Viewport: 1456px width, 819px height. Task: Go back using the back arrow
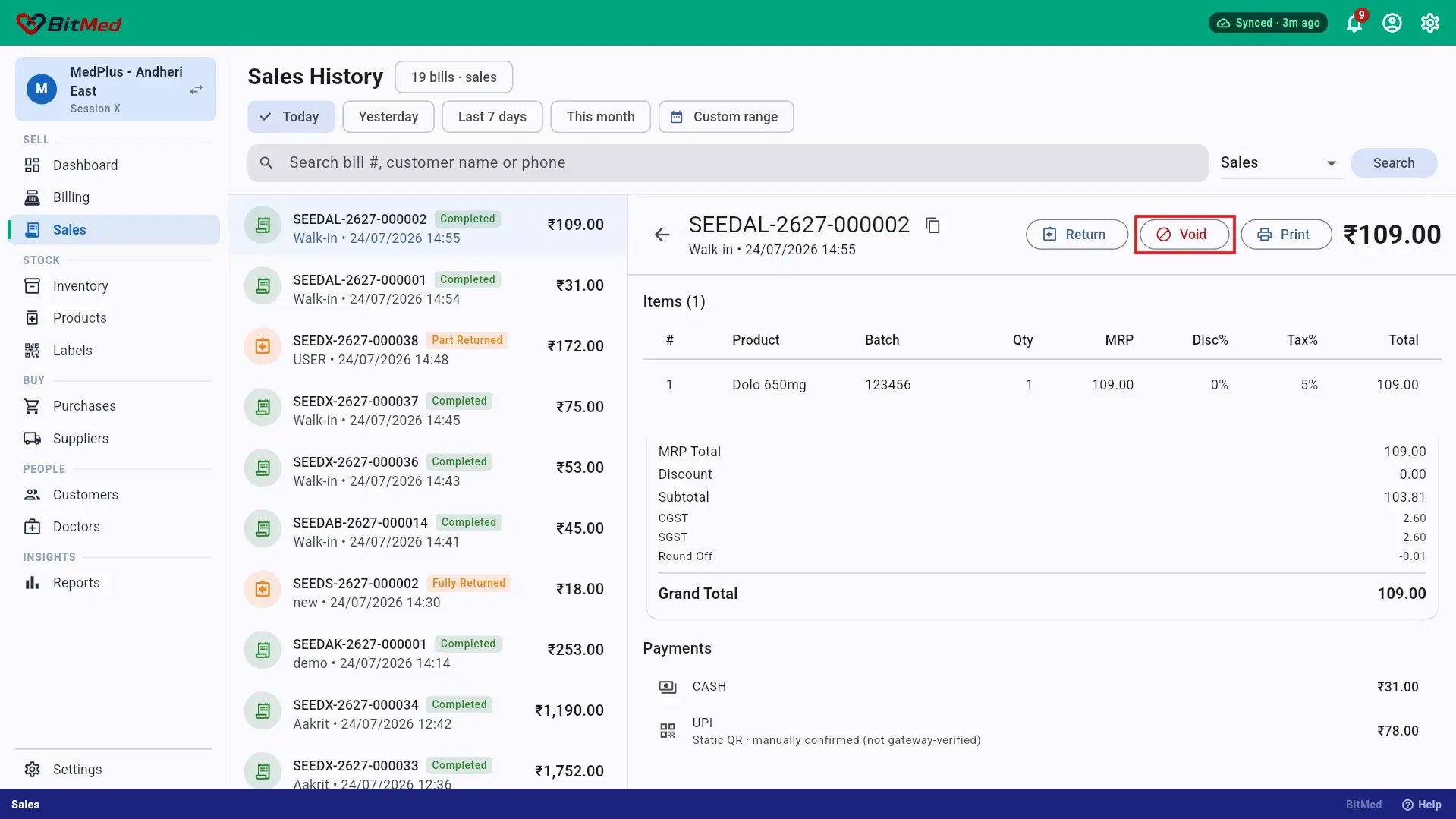tap(662, 235)
